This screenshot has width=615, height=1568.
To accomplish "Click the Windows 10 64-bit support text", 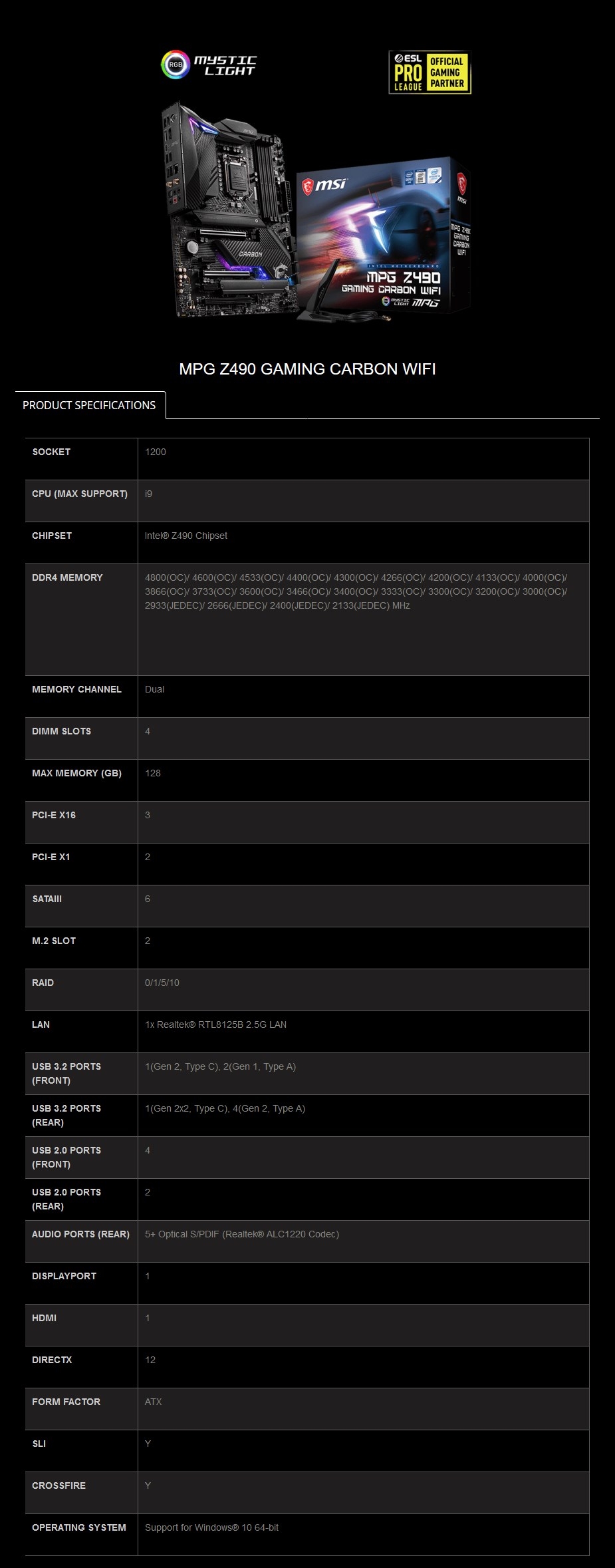I will pos(211,1527).
